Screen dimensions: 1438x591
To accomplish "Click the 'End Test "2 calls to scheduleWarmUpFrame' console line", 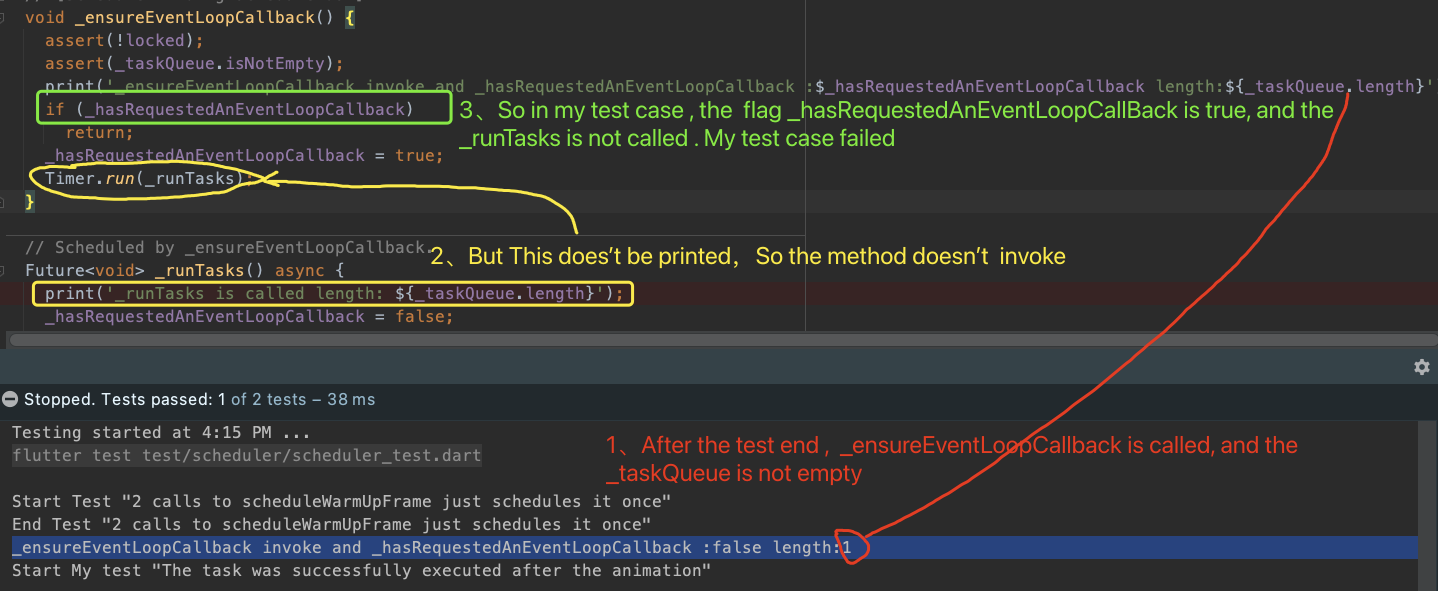I will [x=332, y=524].
